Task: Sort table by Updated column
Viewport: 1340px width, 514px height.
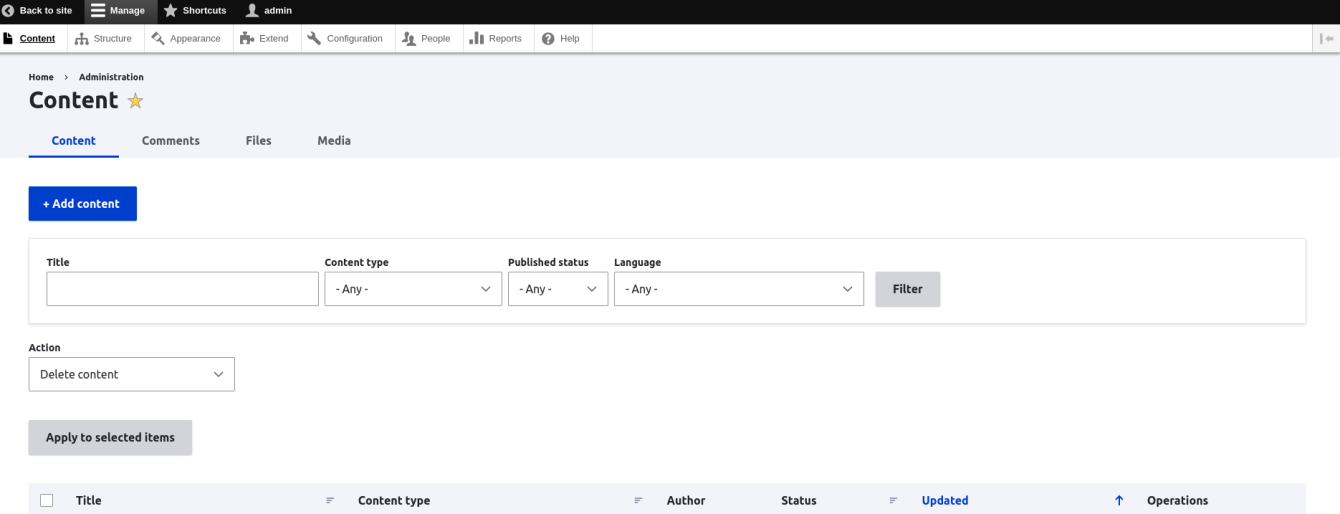Action: tap(944, 501)
